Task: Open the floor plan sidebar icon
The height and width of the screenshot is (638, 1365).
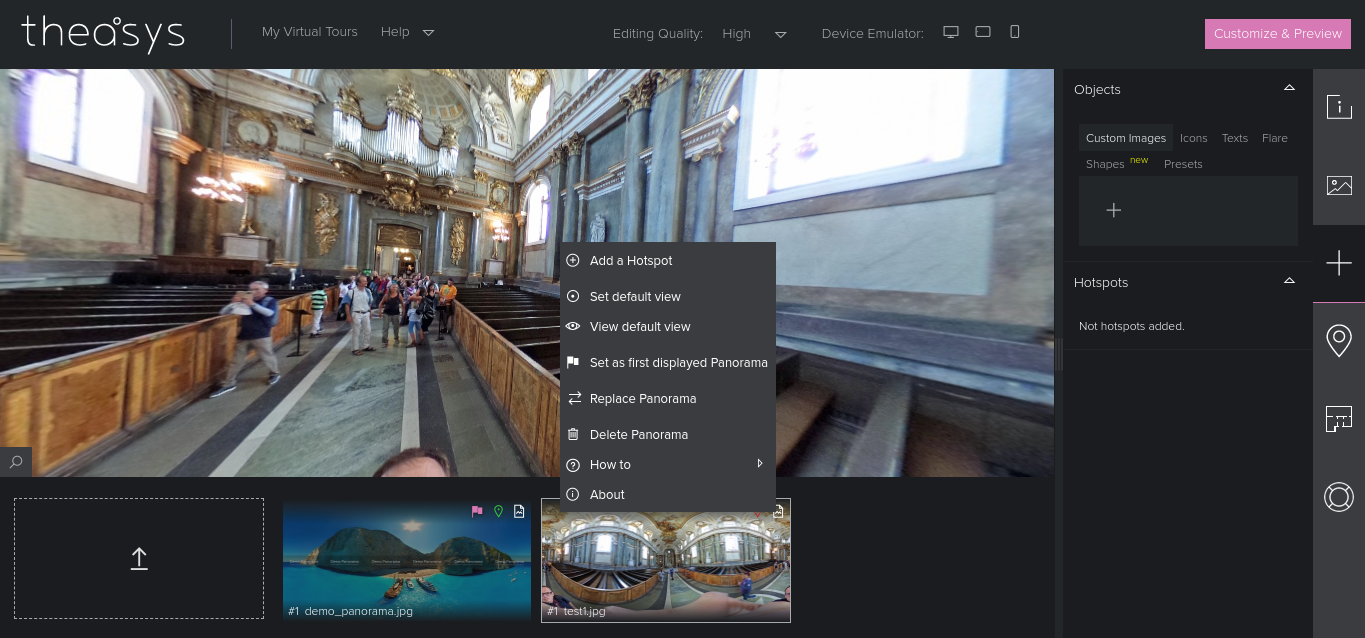Action: (x=1339, y=419)
